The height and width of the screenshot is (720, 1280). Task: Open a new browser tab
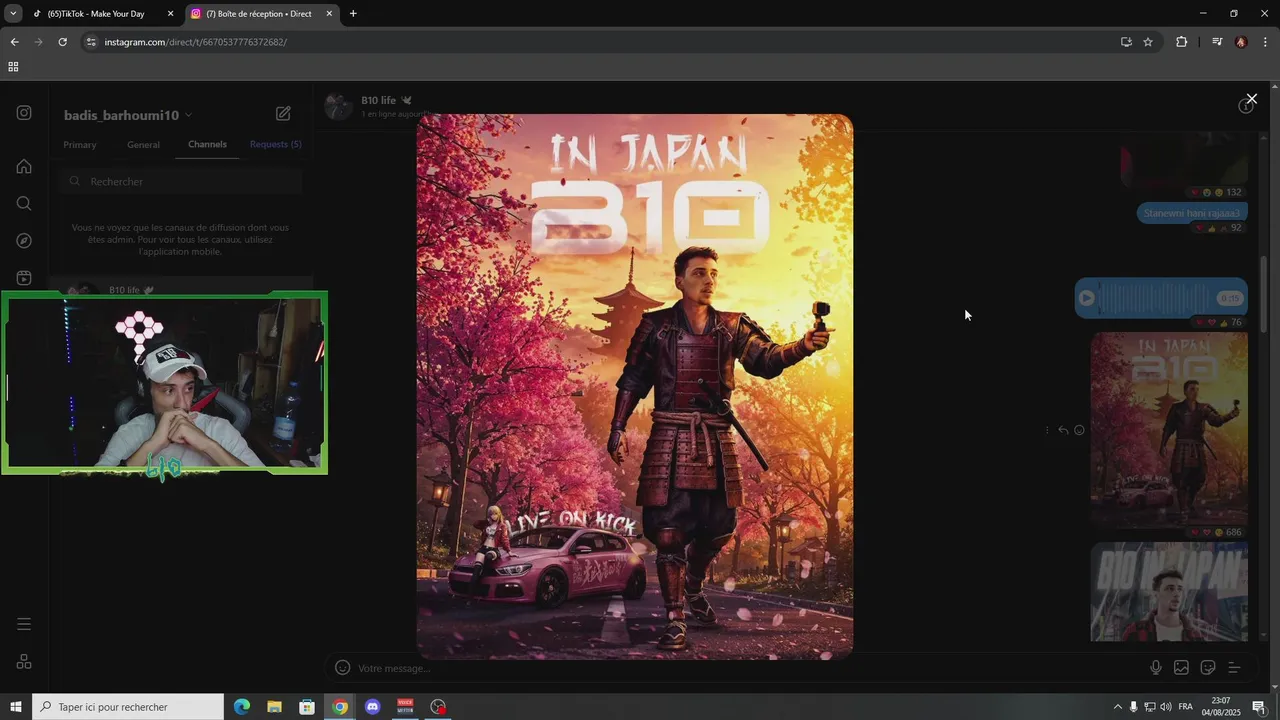pos(353,14)
